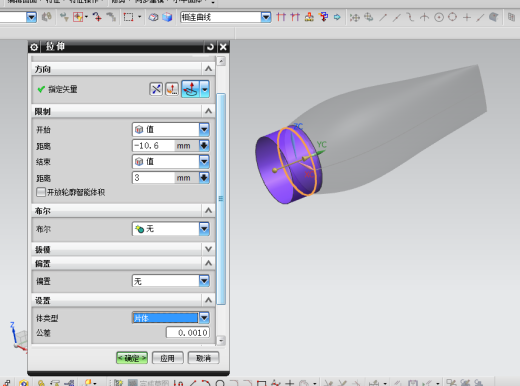
Task: Close the Extrude dialog with X
Action: coord(223,47)
